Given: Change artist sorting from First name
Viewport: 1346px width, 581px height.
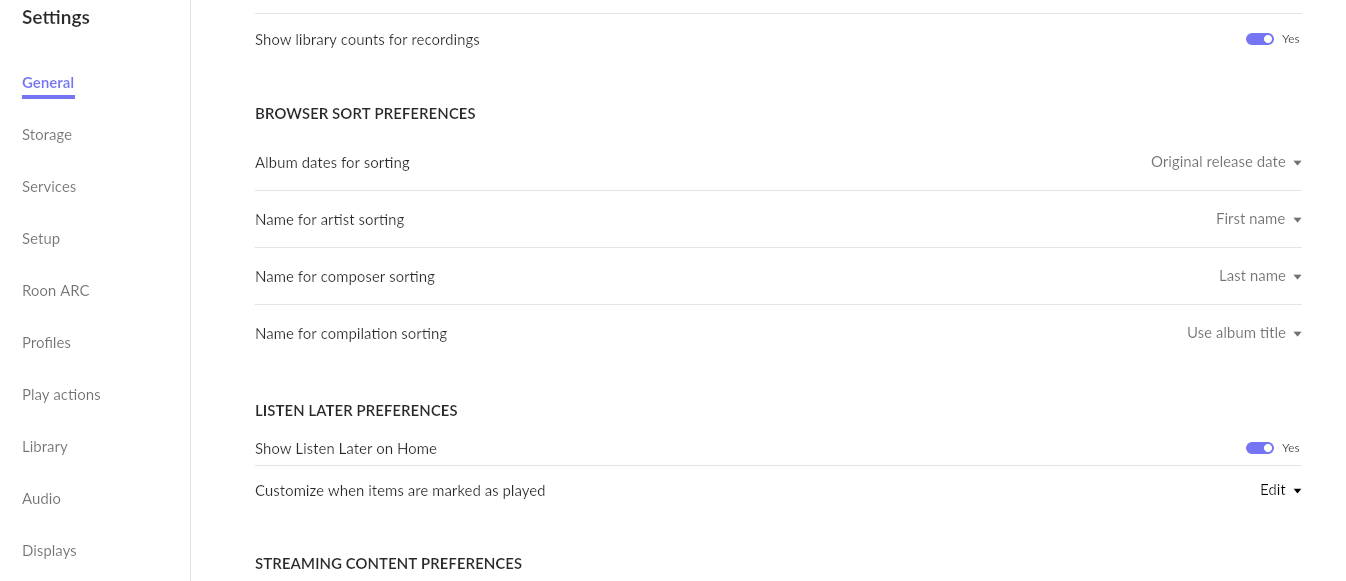Looking at the screenshot, I should tap(1257, 219).
